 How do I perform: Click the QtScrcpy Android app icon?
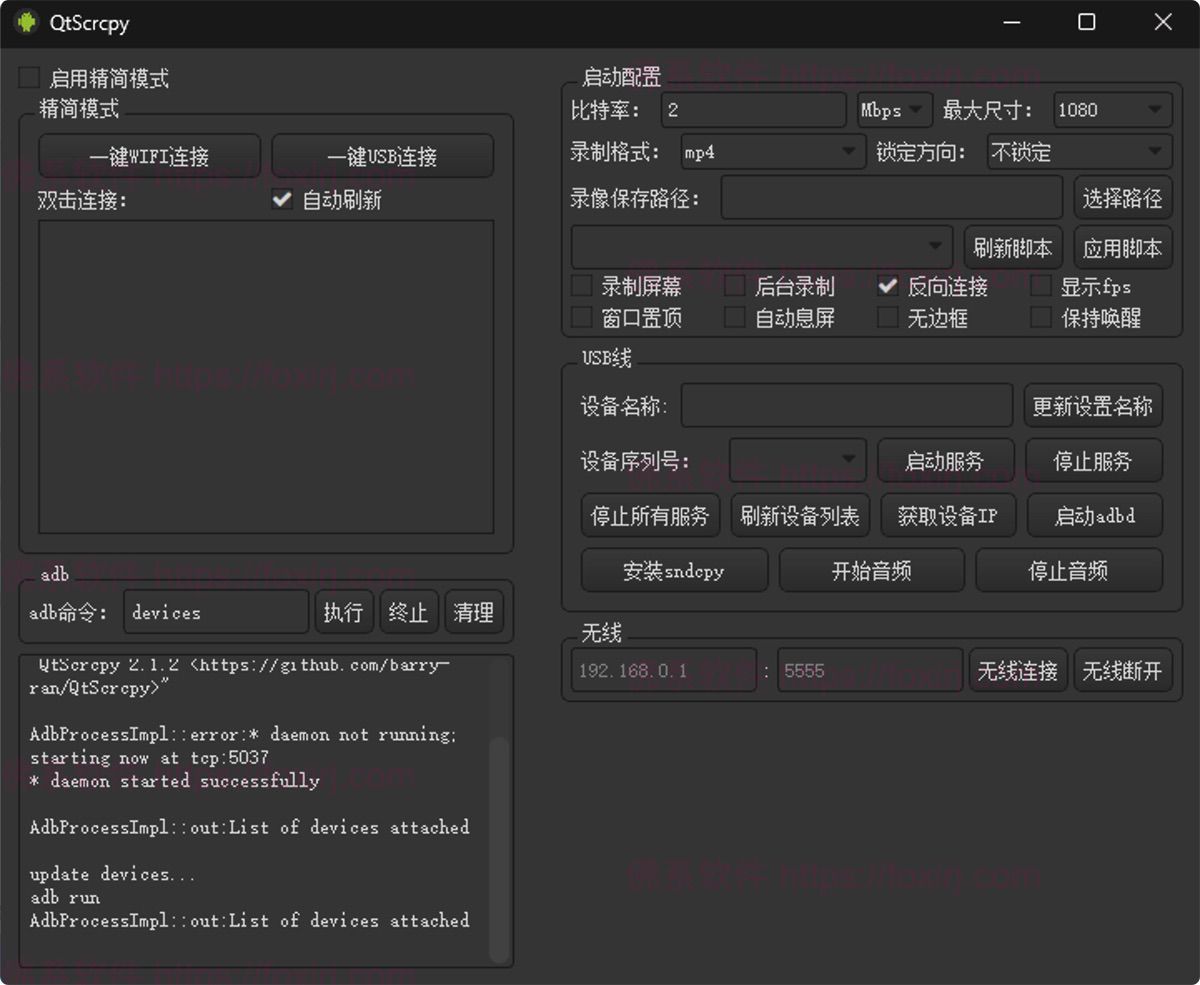(26, 22)
